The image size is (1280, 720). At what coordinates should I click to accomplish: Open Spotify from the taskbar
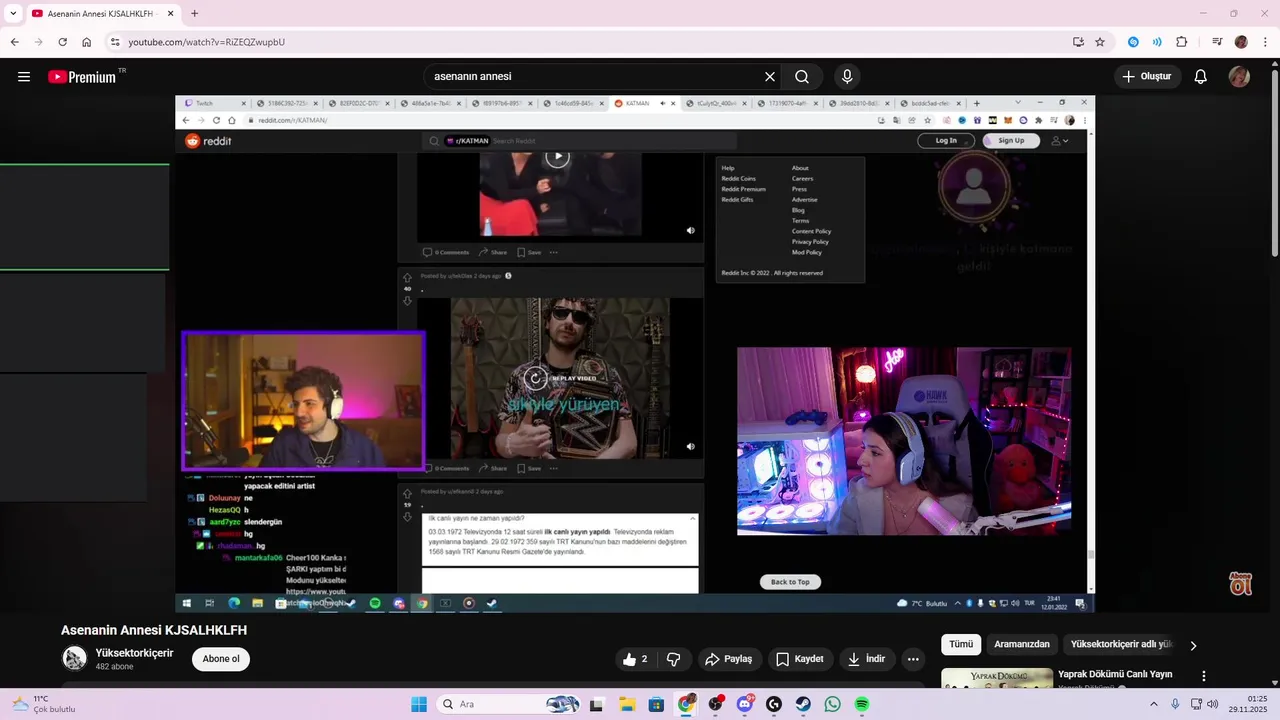pos(862,704)
